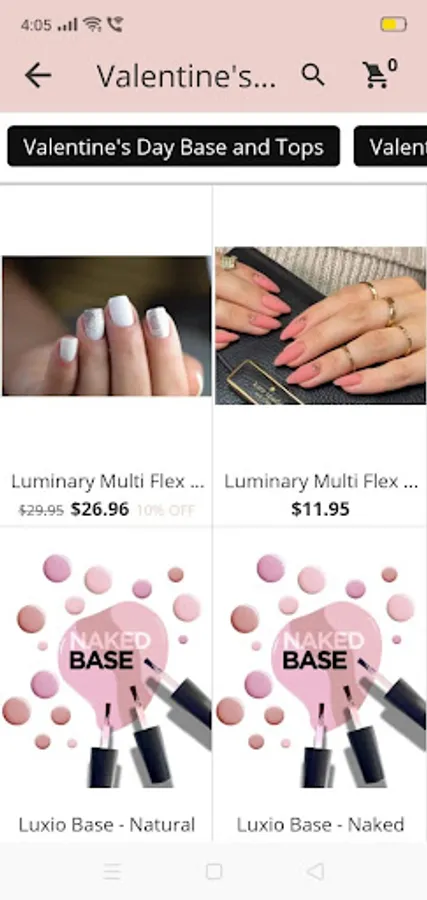Open Luminary Multi Flex priced $11.95
This screenshot has width=427, height=900.
(x=321, y=482)
